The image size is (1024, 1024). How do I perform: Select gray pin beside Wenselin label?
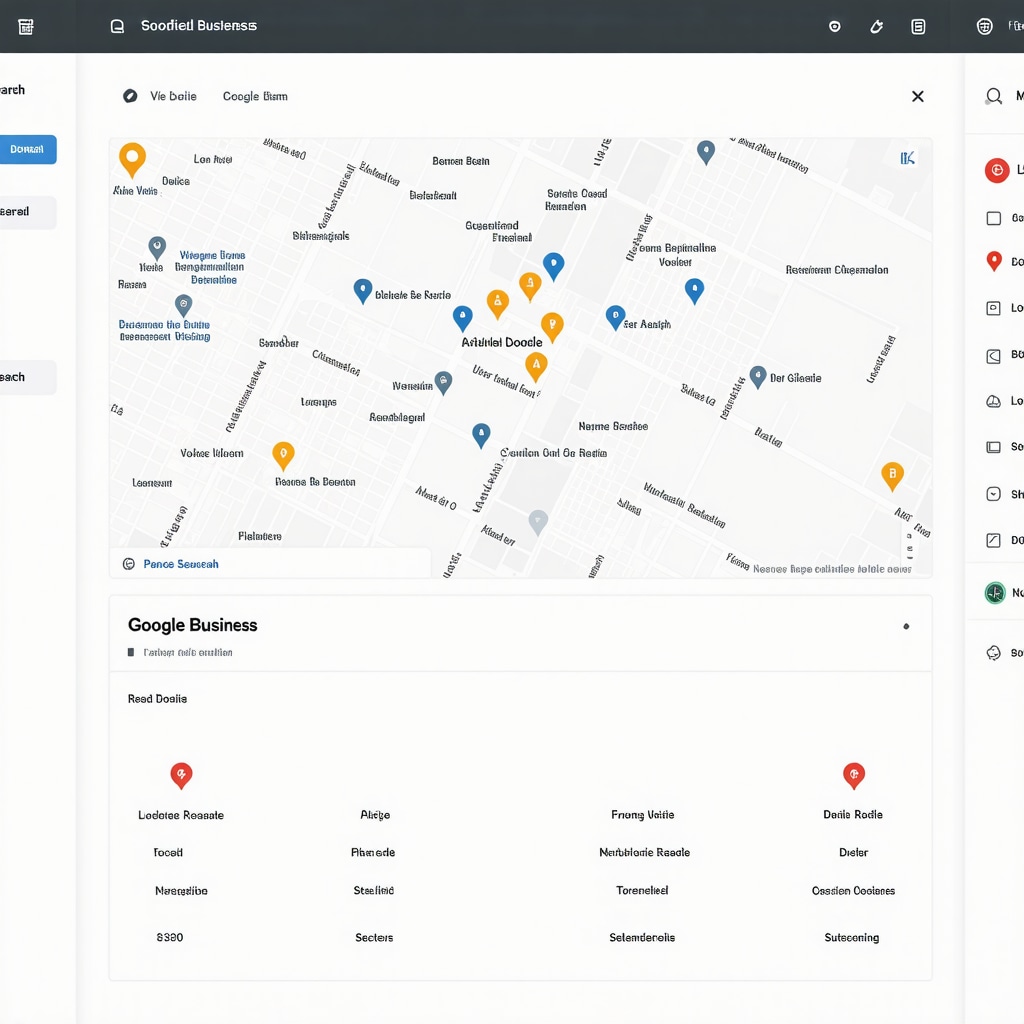pos(443,383)
